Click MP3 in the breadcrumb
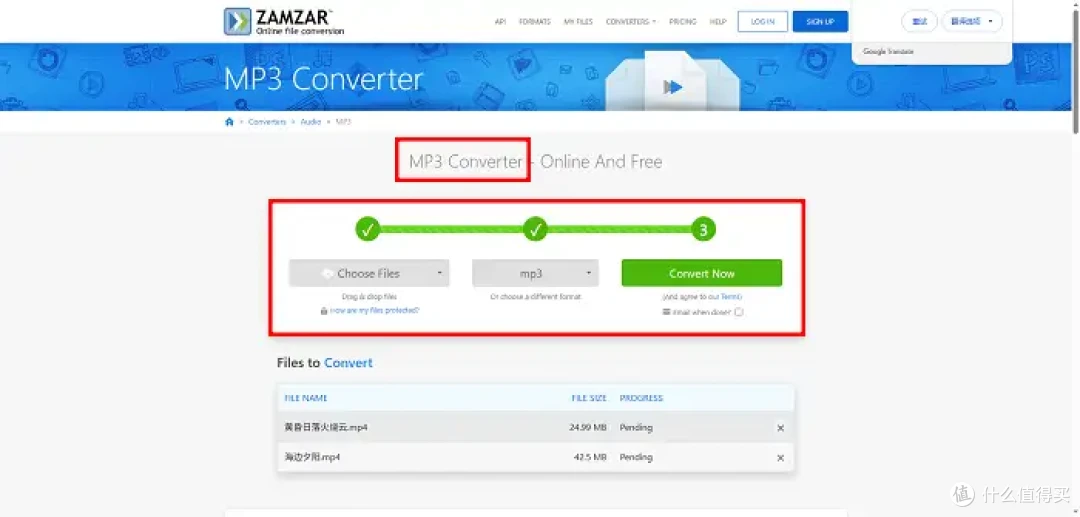The width and height of the screenshot is (1080, 517). click(x=343, y=122)
